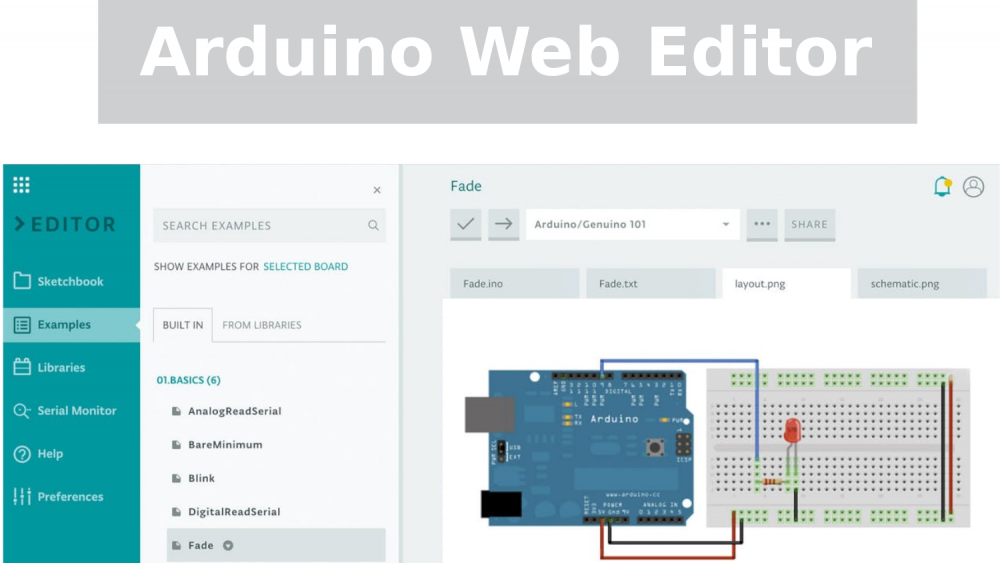Screen dimensions: 1000x563
Task: Select the layout.png tab
Action: [786, 284]
